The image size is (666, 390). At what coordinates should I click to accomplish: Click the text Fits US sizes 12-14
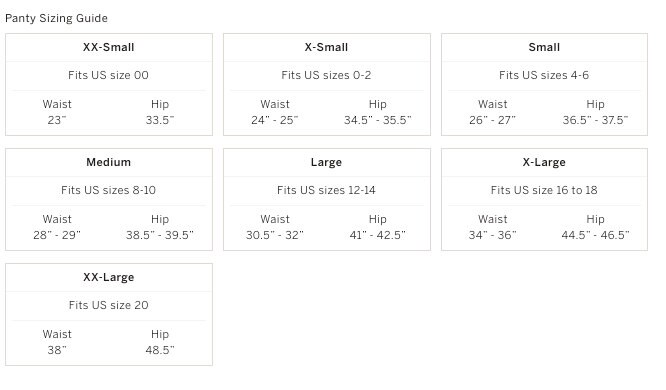pos(326,190)
